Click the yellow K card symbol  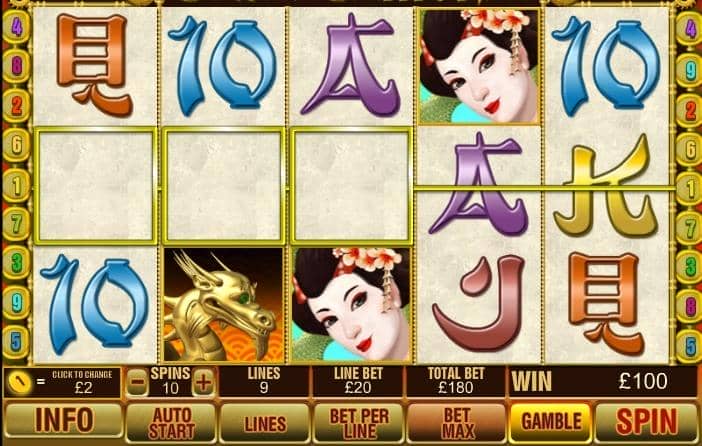pyautogui.click(x=606, y=185)
